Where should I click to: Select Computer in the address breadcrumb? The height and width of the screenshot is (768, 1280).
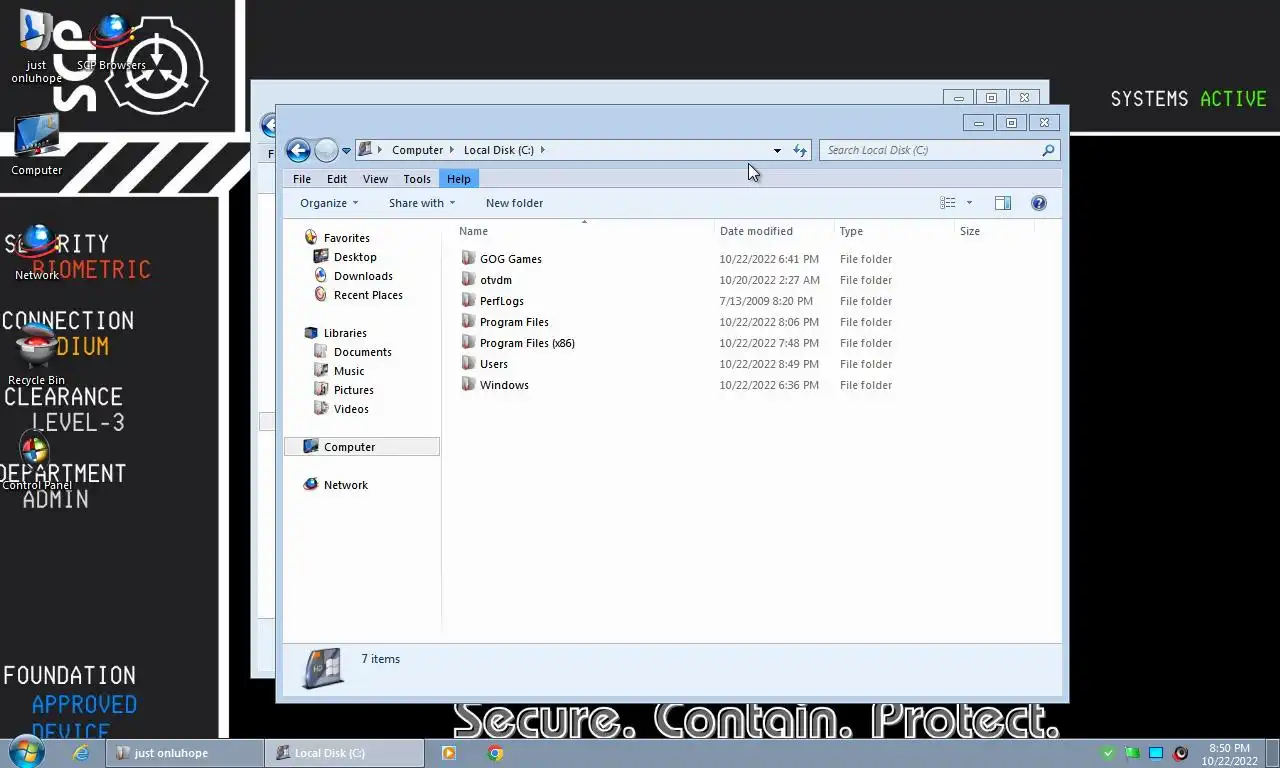(x=417, y=150)
